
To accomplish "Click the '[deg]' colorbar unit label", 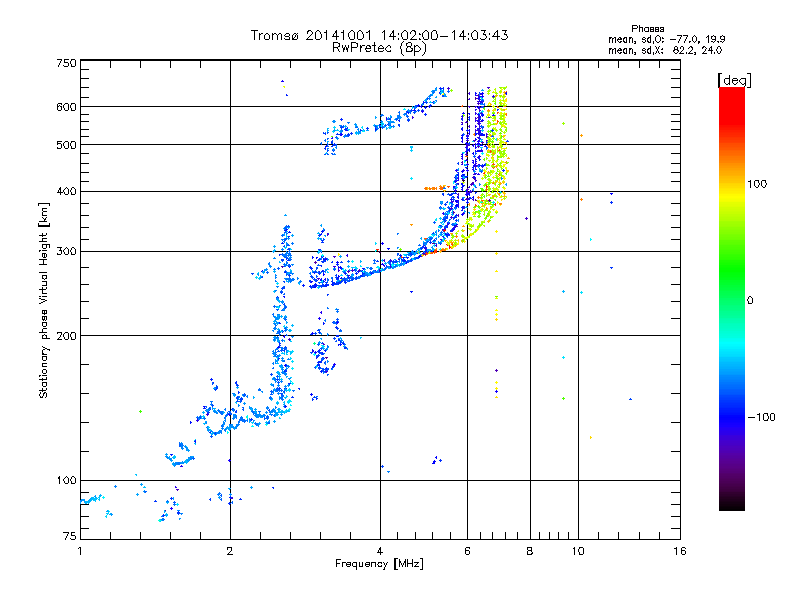I will click(734, 80).
